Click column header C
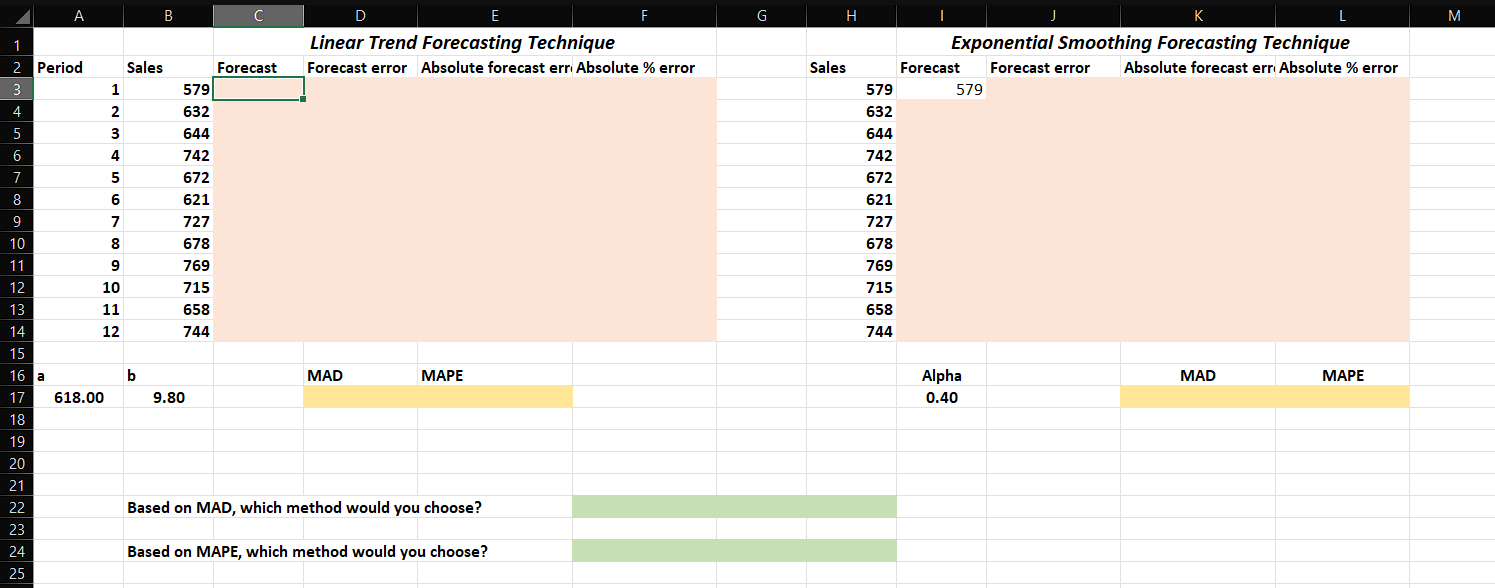This screenshot has width=1495, height=588. pos(258,15)
